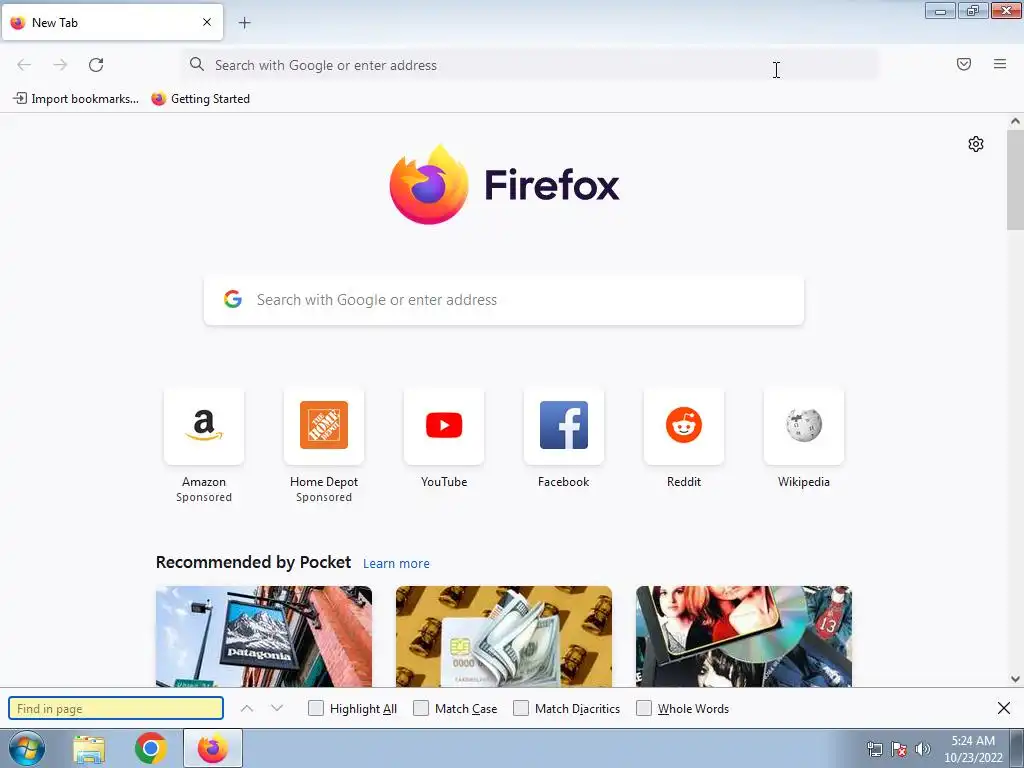Image resolution: width=1024 pixels, height=768 pixels.
Task: Click the Recommended by Pocket heading
Action: coord(253,562)
